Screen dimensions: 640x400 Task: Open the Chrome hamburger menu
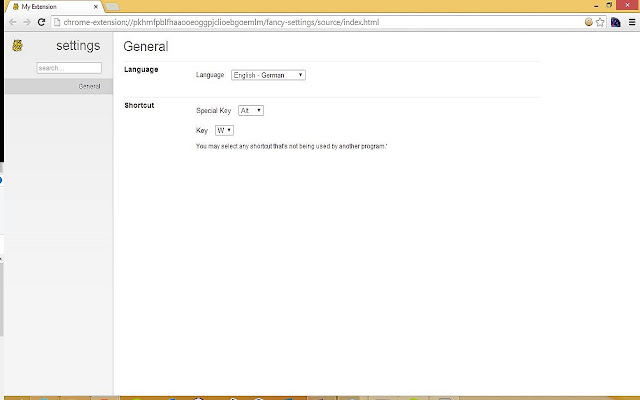coord(632,22)
